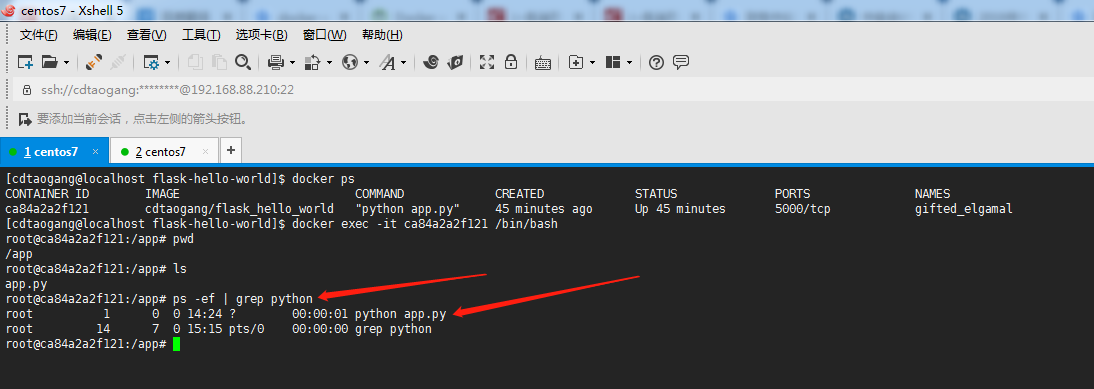The image size is (1094, 389).
Task: Click the Find magnifier icon
Action: coord(243,63)
